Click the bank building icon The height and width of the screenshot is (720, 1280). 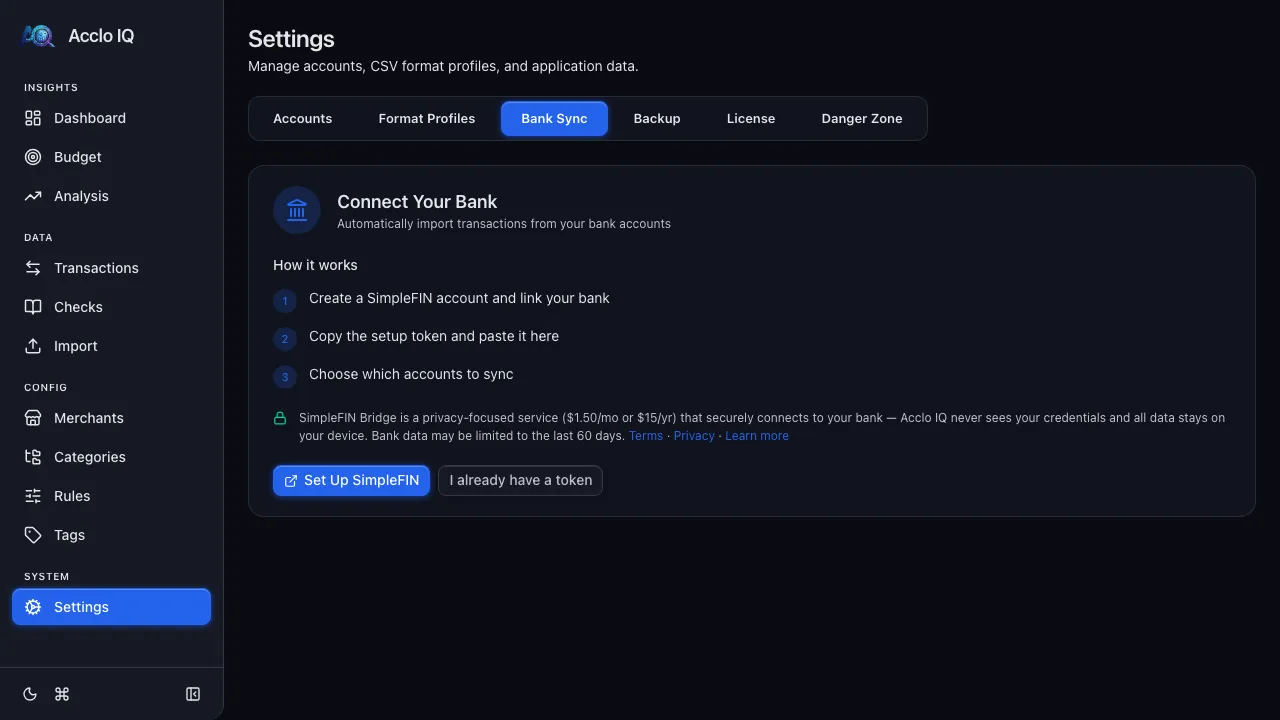(297, 210)
